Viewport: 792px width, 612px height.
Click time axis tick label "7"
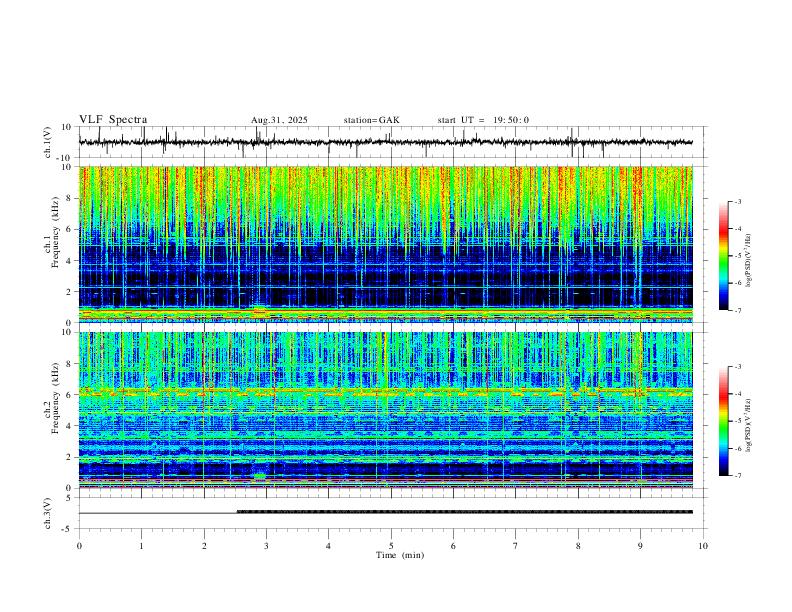[x=516, y=546]
